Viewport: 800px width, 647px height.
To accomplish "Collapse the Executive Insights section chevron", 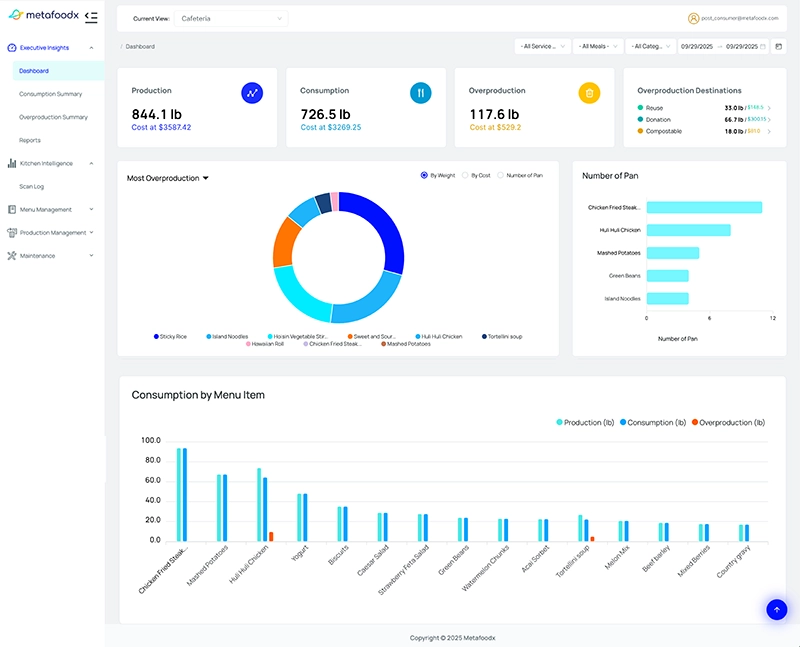I will point(91,48).
